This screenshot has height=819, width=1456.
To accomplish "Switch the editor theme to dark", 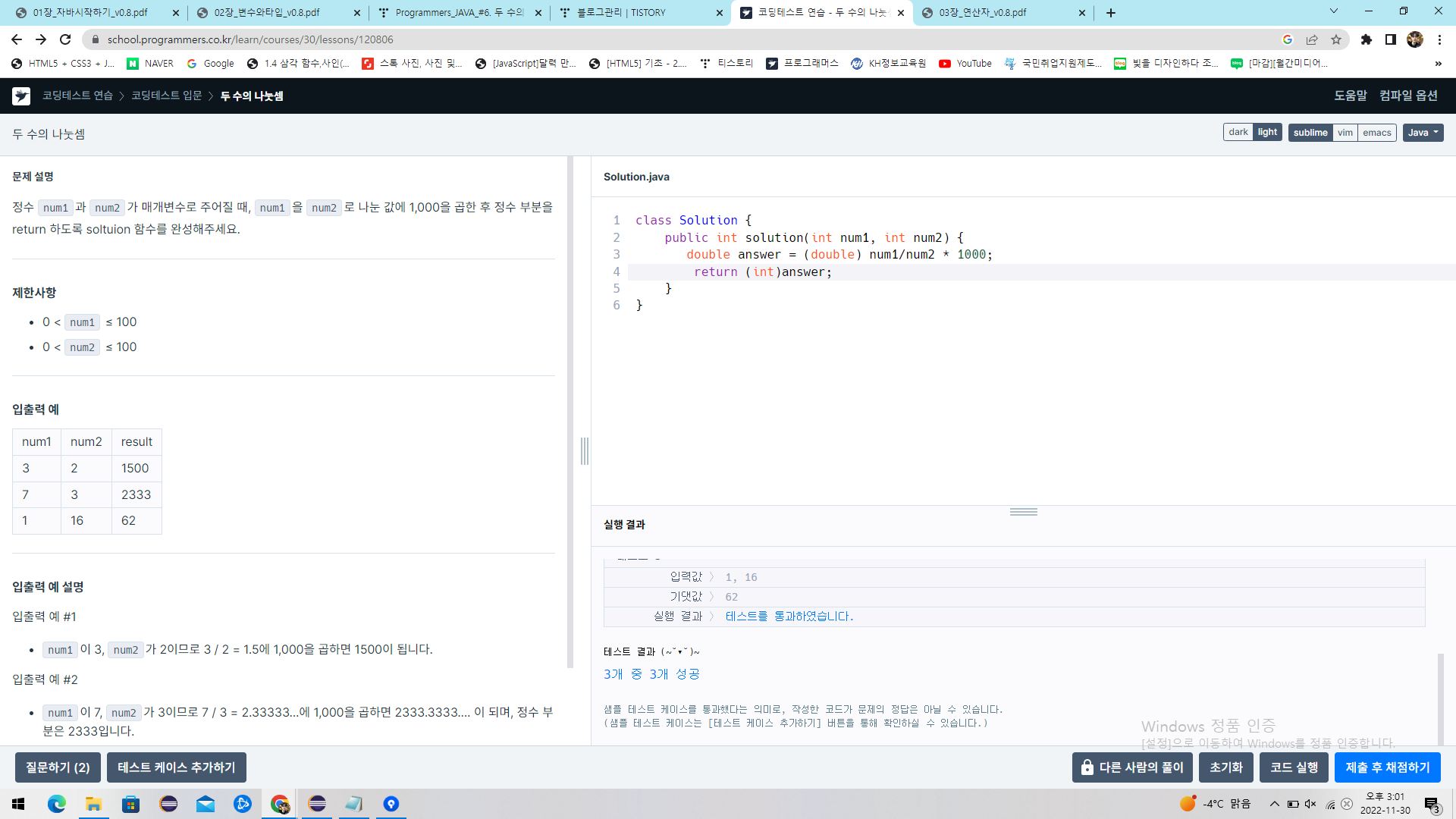I will tap(1238, 131).
